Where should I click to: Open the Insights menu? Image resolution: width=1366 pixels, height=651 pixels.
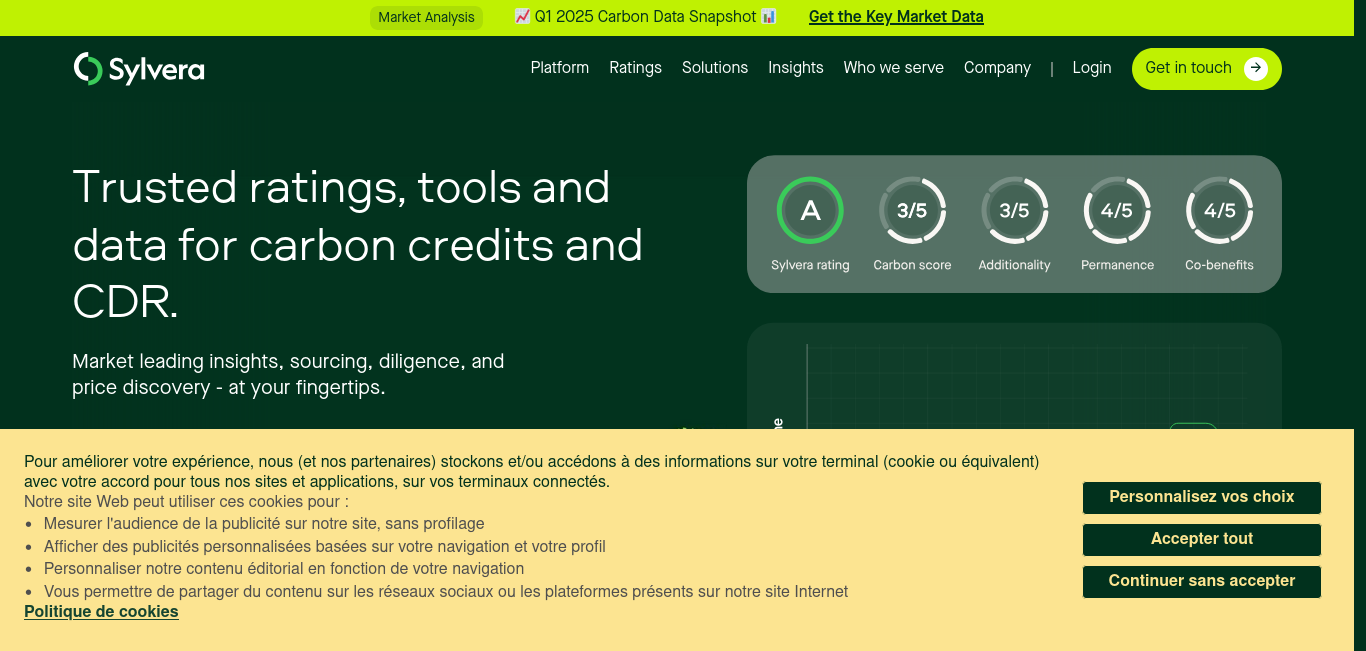796,68
